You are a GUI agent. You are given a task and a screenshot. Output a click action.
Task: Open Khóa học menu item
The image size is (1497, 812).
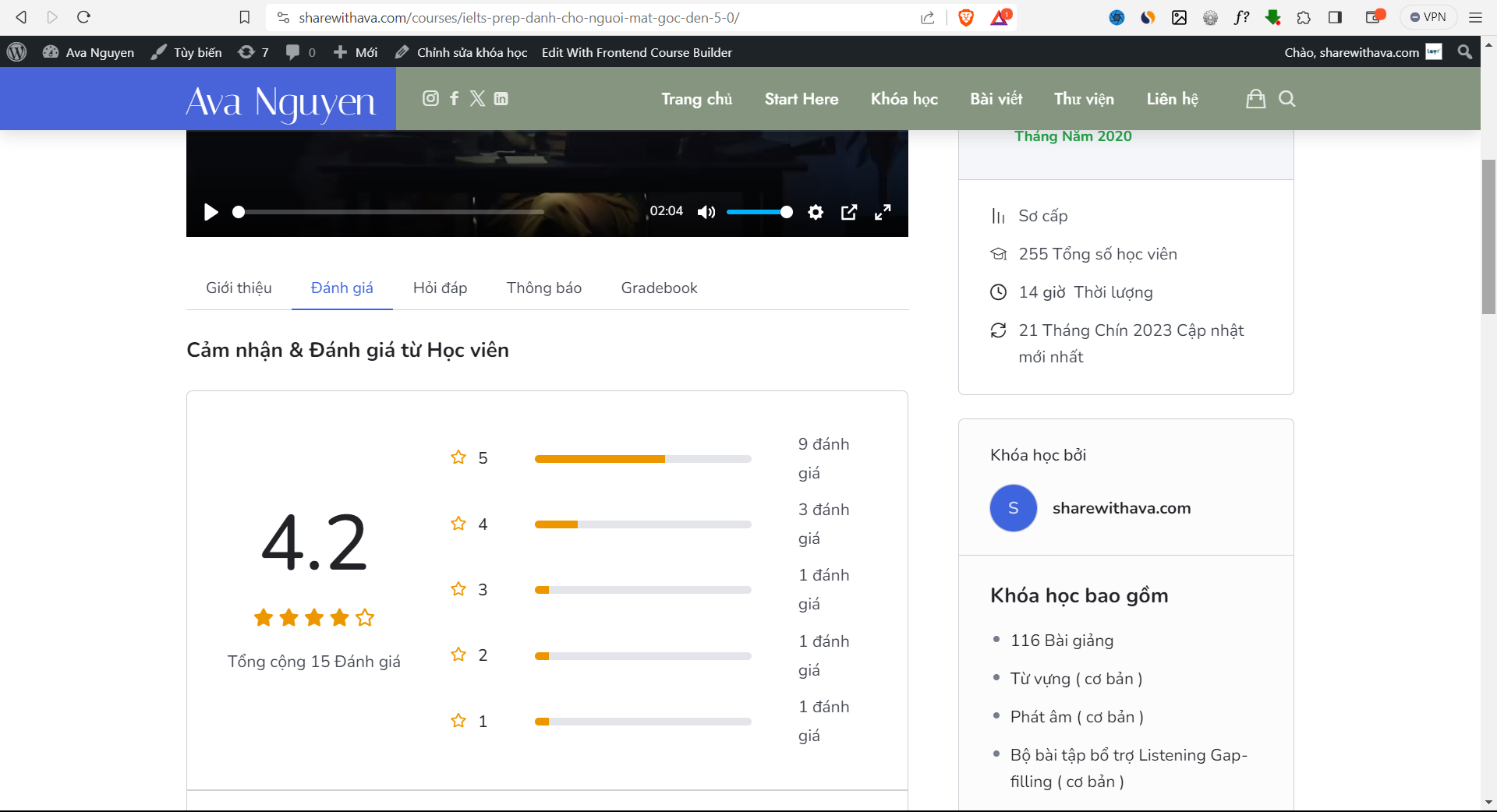[904, 99]
